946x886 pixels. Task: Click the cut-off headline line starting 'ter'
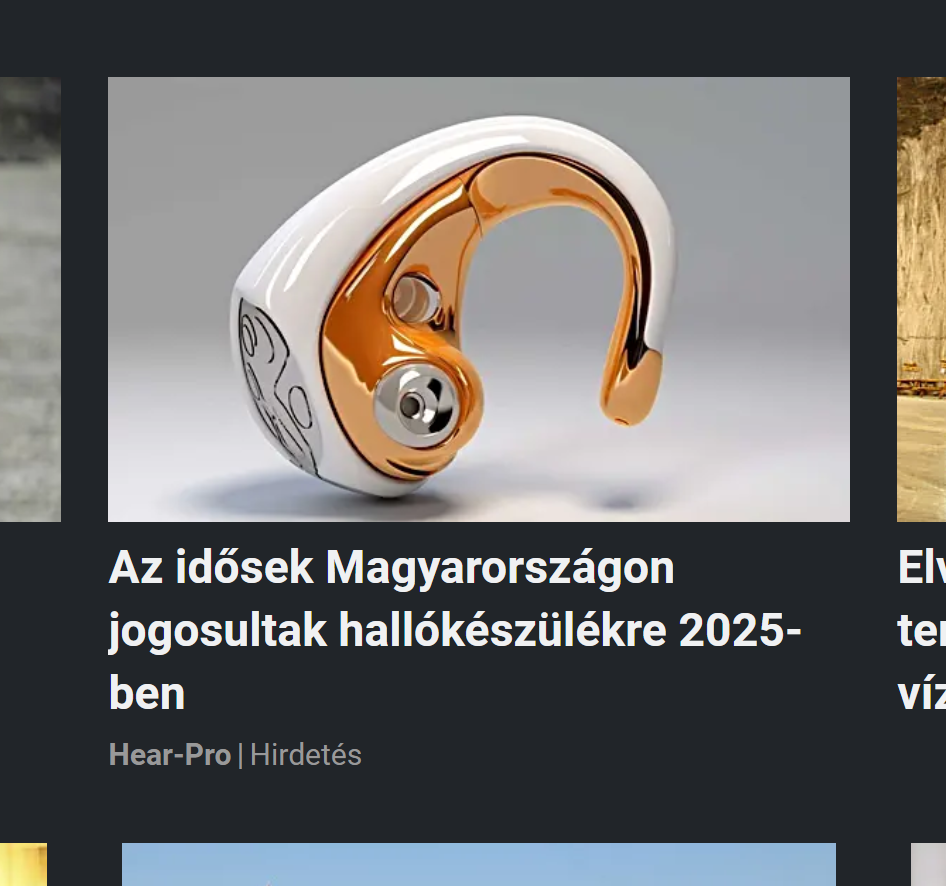click(x=922, y=631)
